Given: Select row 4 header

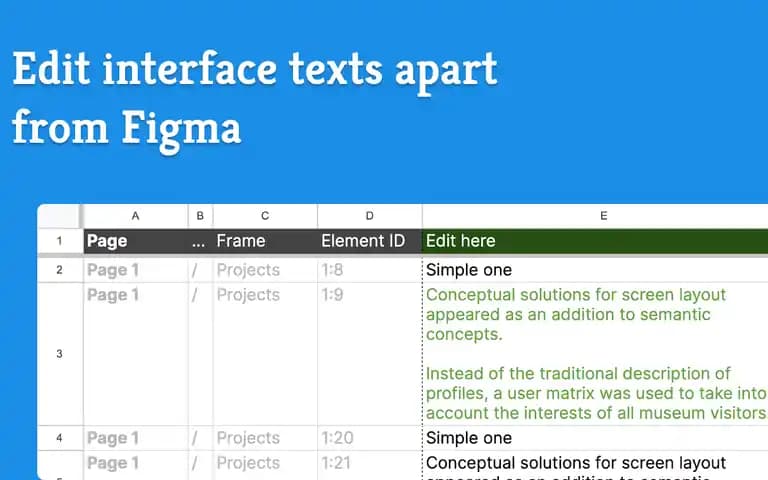Looking at the screenshot, I should (59, 438).
